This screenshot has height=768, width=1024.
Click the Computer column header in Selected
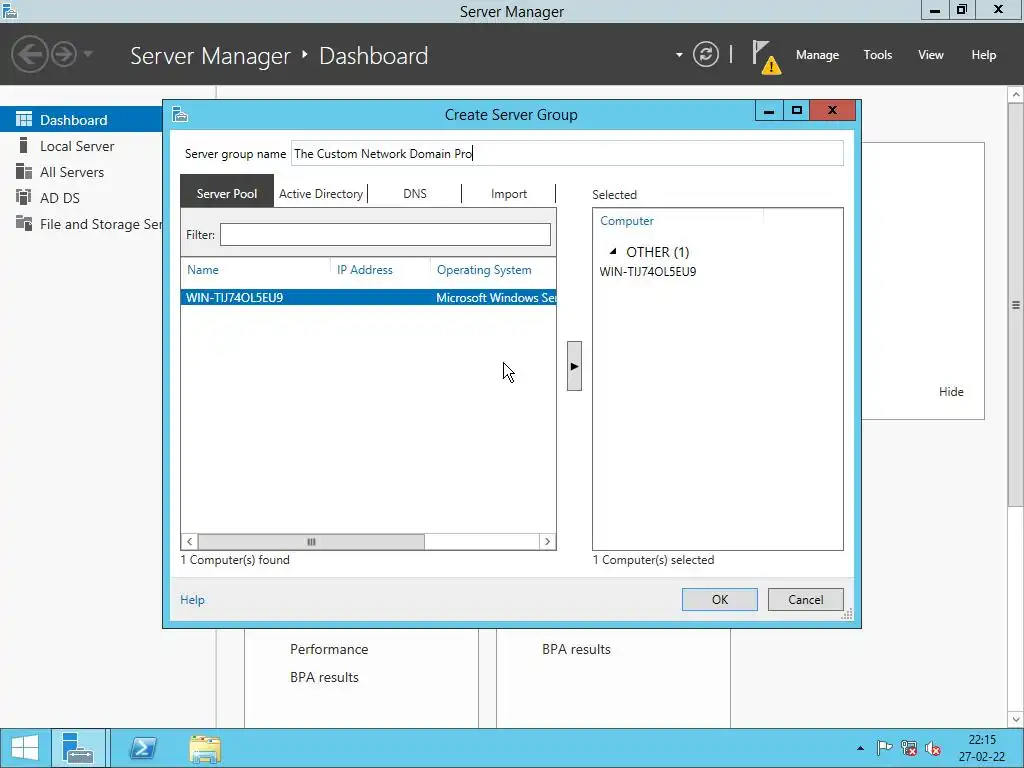click(626, 221)
